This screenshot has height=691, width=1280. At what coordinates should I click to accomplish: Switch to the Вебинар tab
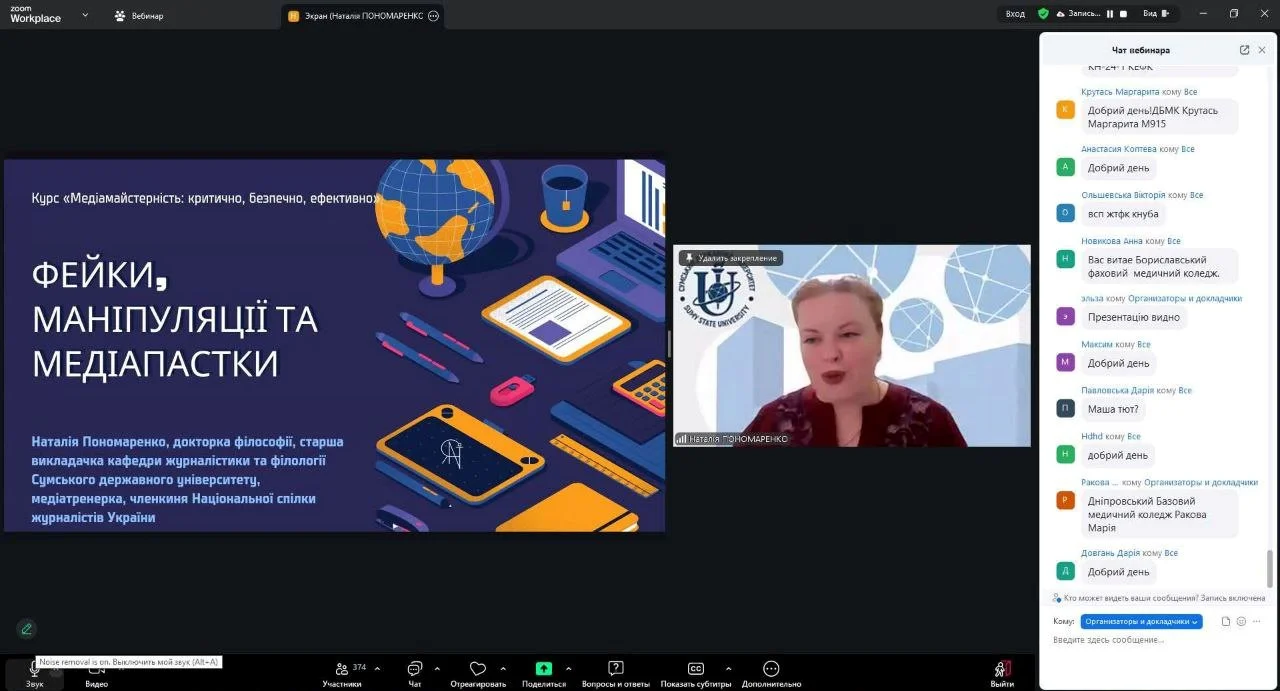(x=139, y=16)
